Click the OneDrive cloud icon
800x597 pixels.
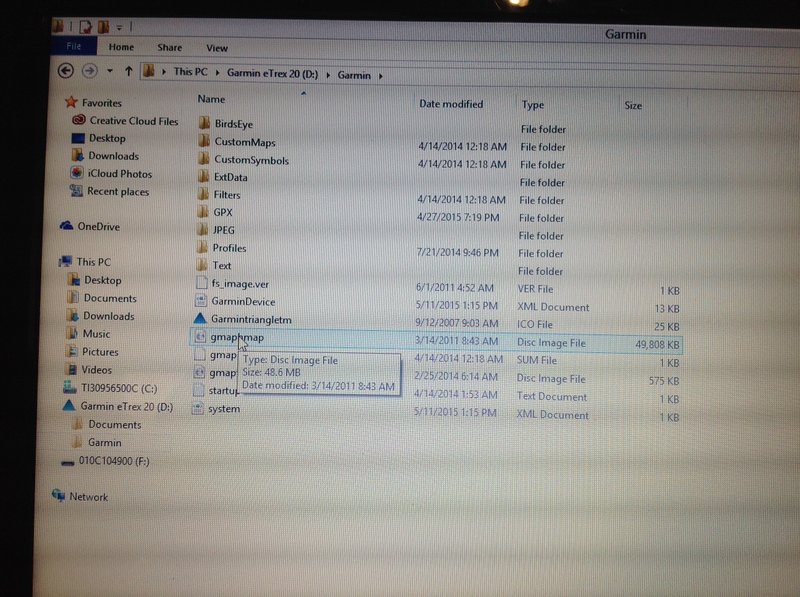(66, 226)
